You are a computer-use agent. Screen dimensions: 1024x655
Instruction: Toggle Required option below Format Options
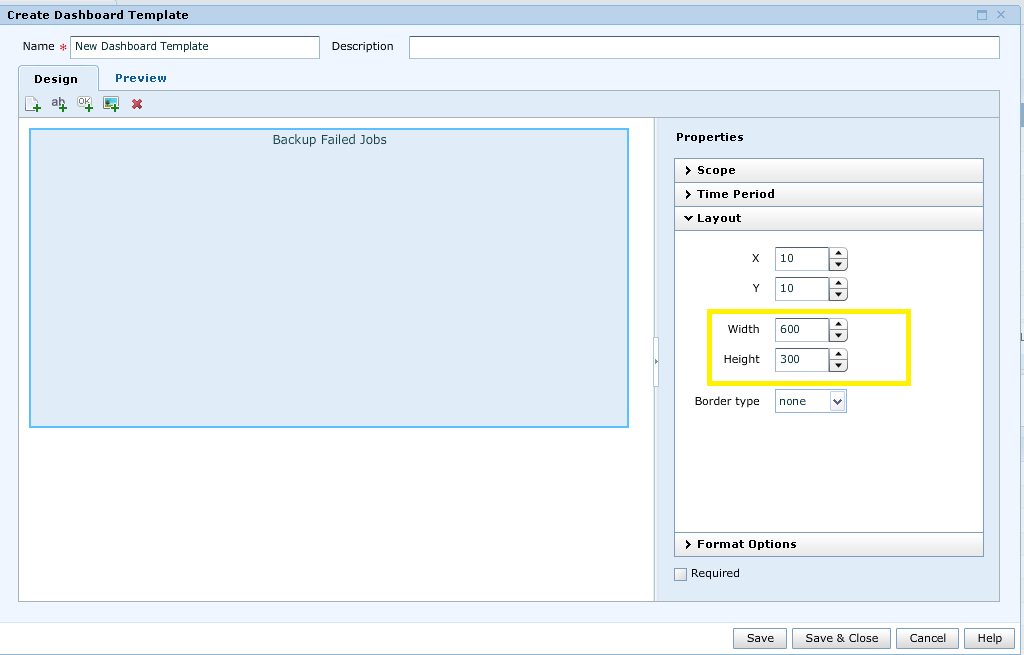tap(680, 573)
